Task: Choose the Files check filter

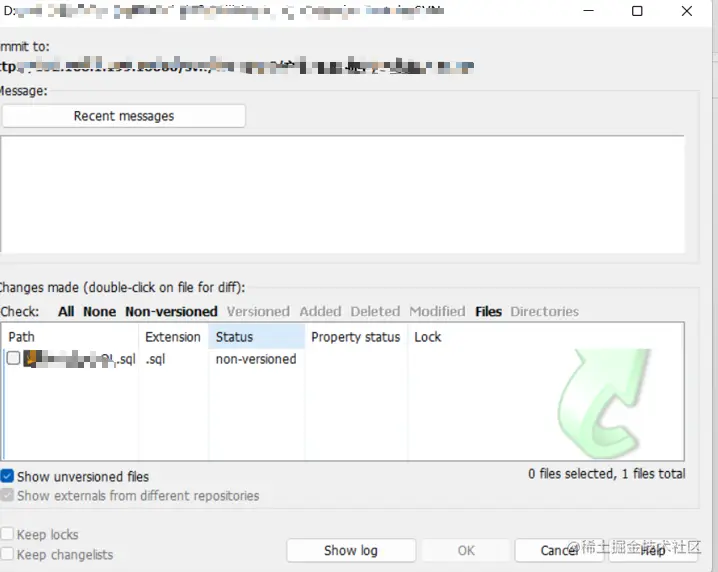Action: (488, 311)
